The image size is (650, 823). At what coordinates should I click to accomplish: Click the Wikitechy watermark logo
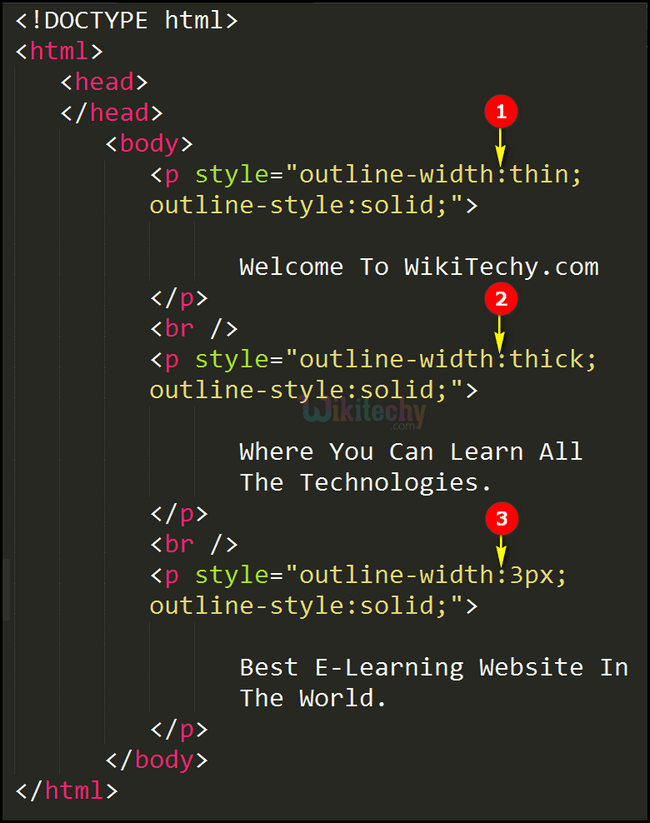coord(364,412)
